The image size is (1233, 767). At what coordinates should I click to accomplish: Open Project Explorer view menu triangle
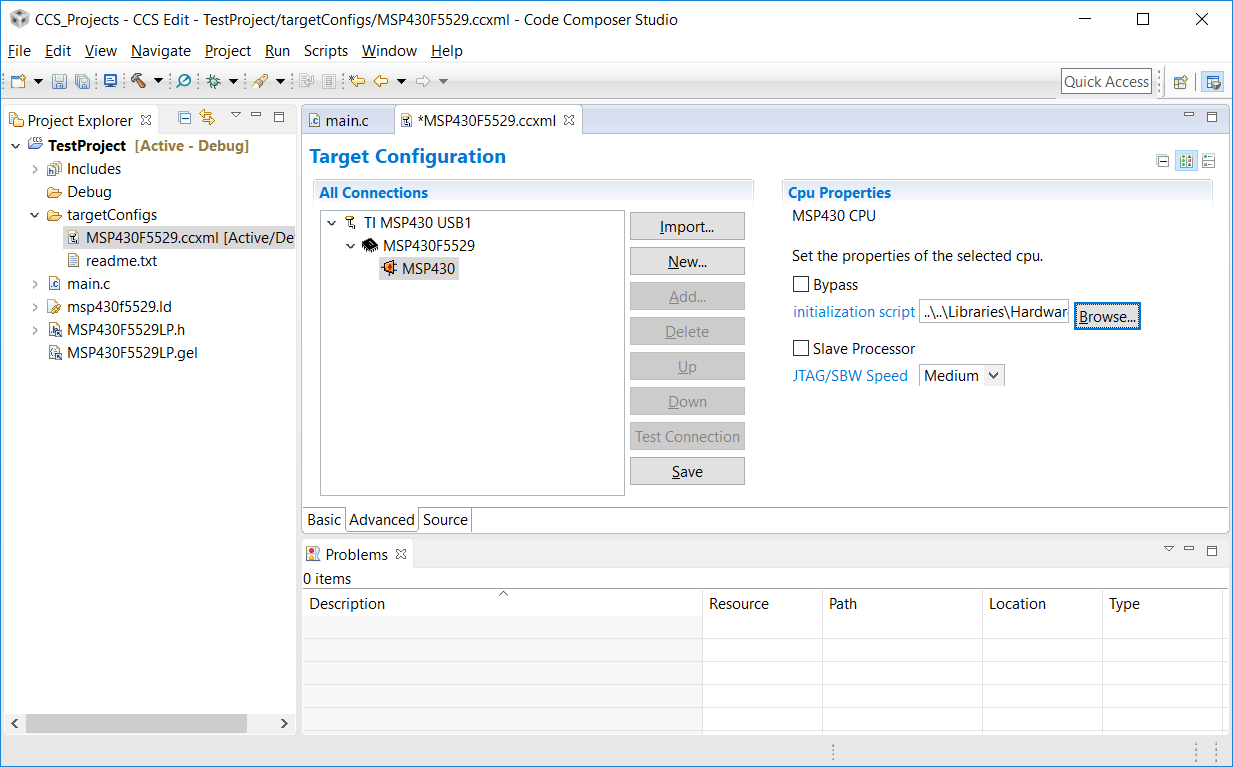click(235, 115)
